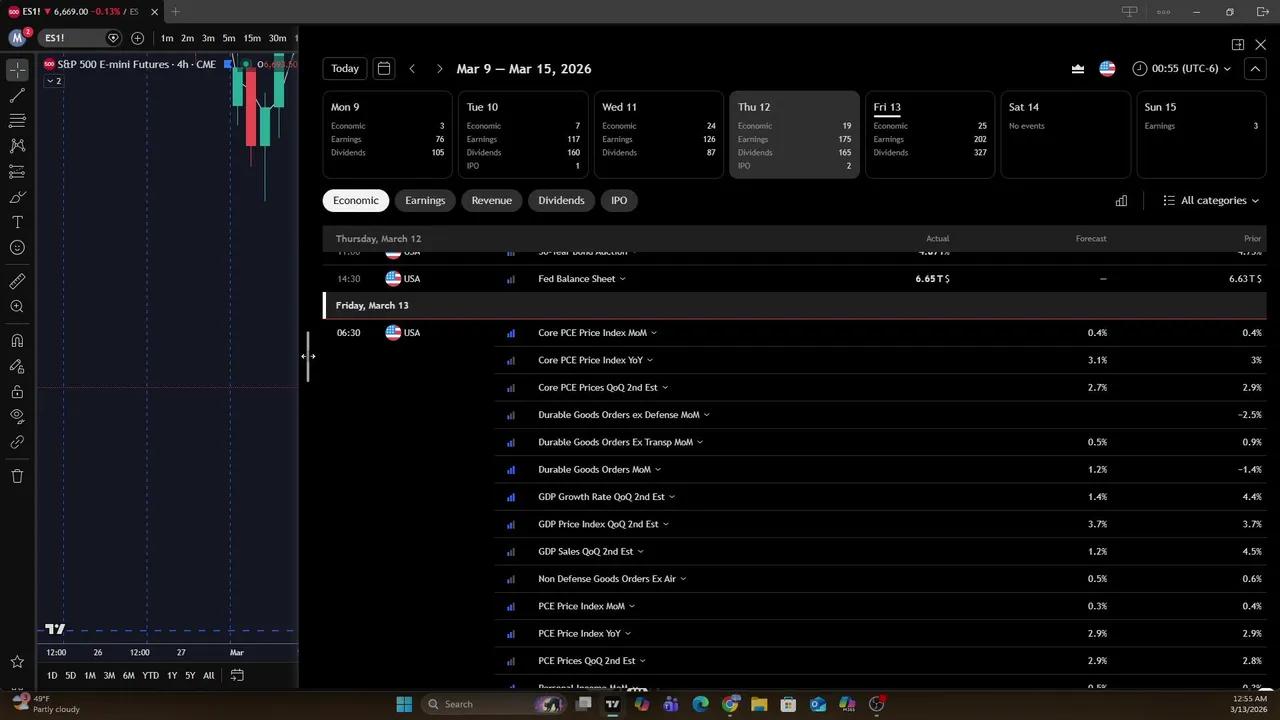This screenshot has height=720, width=1280.
Task: Click the Today button
Action: [x=345, y=69]
